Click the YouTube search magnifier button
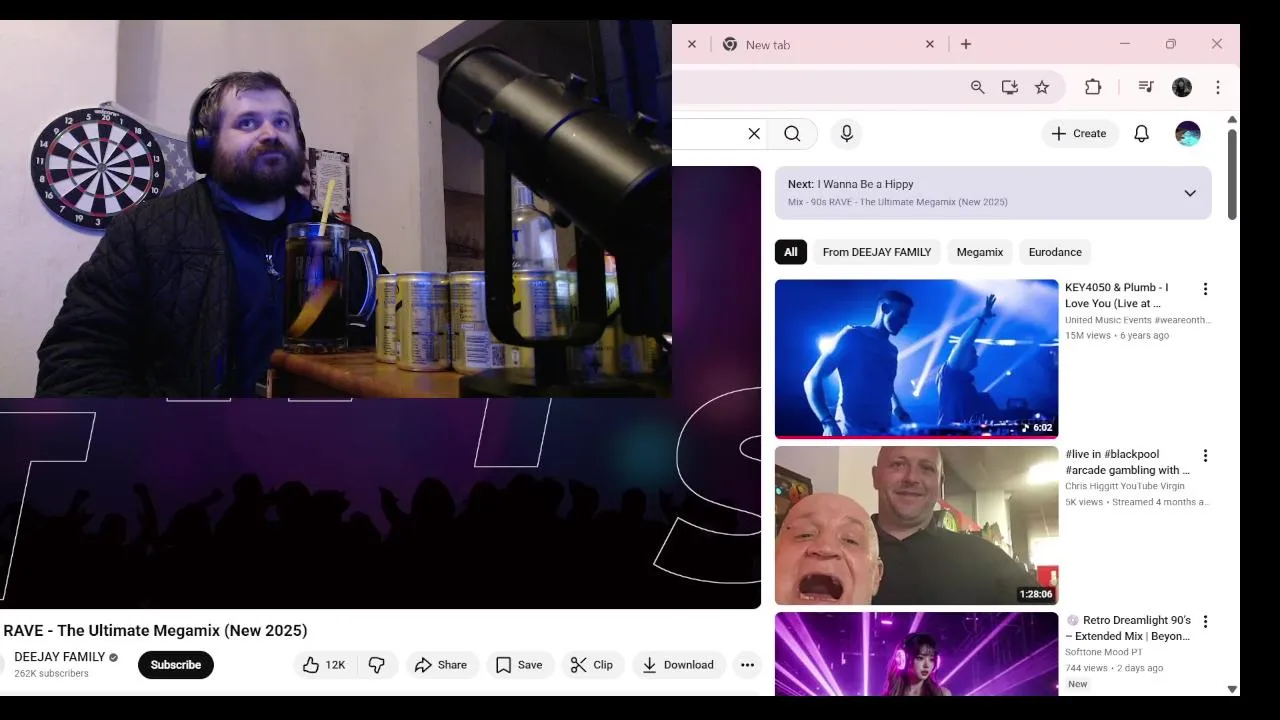 point(792,134)
